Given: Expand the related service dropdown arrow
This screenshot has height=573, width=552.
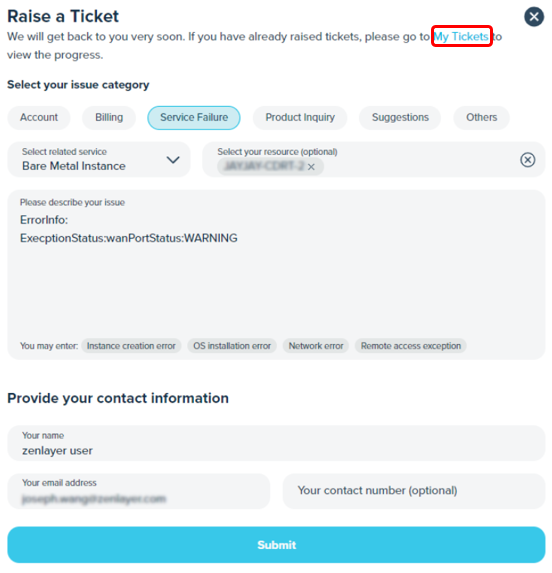Looking at the screenshot, I should (x=173, y=160).
